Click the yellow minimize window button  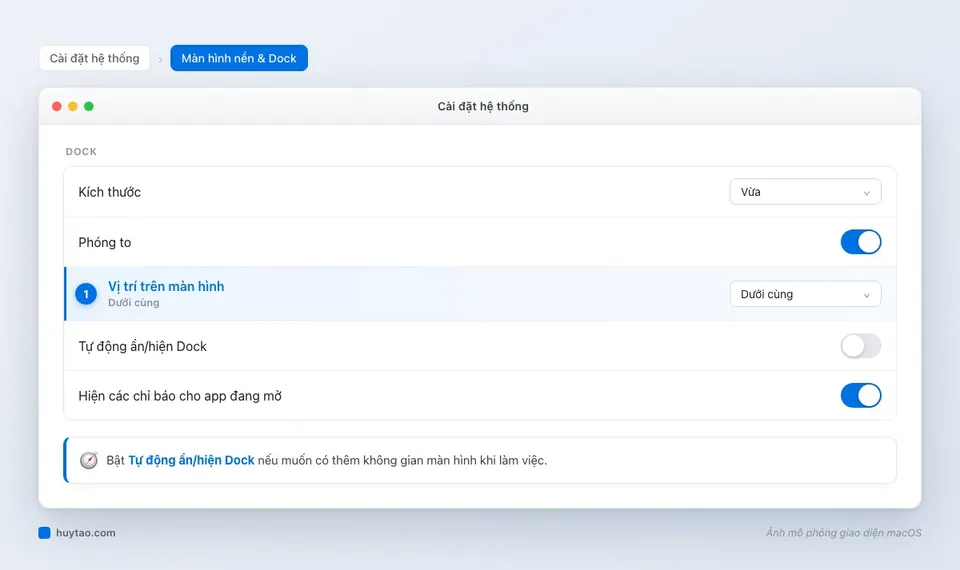point(73,107)
